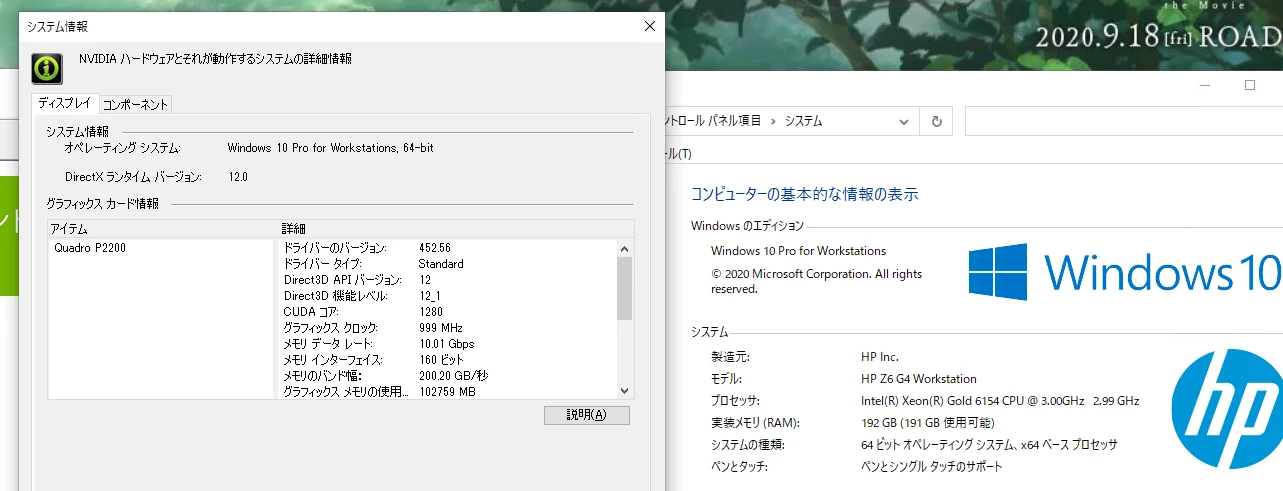The height and width of the screenshot is (491, 1283).
Task: Select the Direct3D 機能レベル row
Action: (x=447, y=296)
